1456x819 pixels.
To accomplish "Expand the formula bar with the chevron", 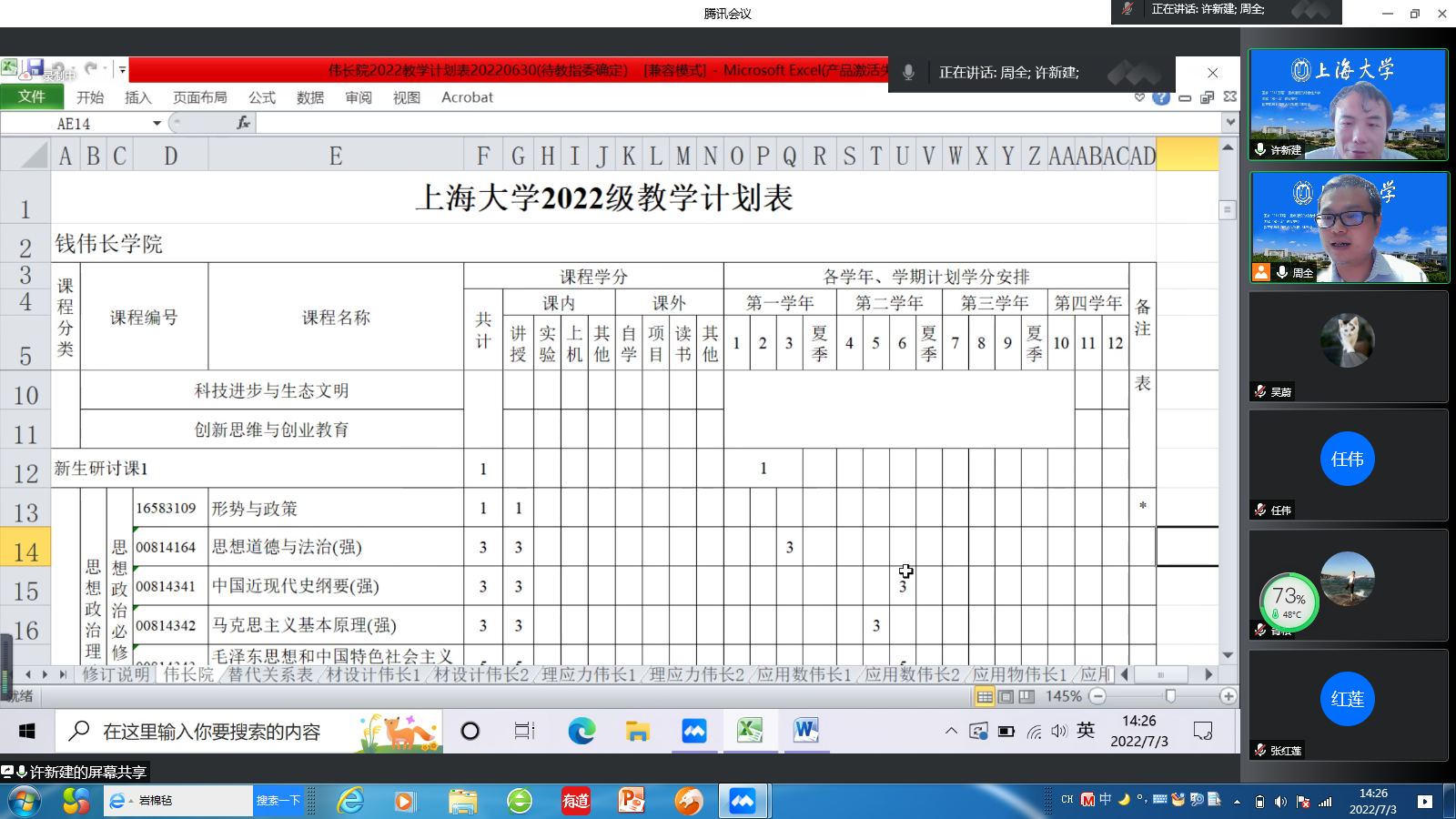I will click(x=1230, y=122).
